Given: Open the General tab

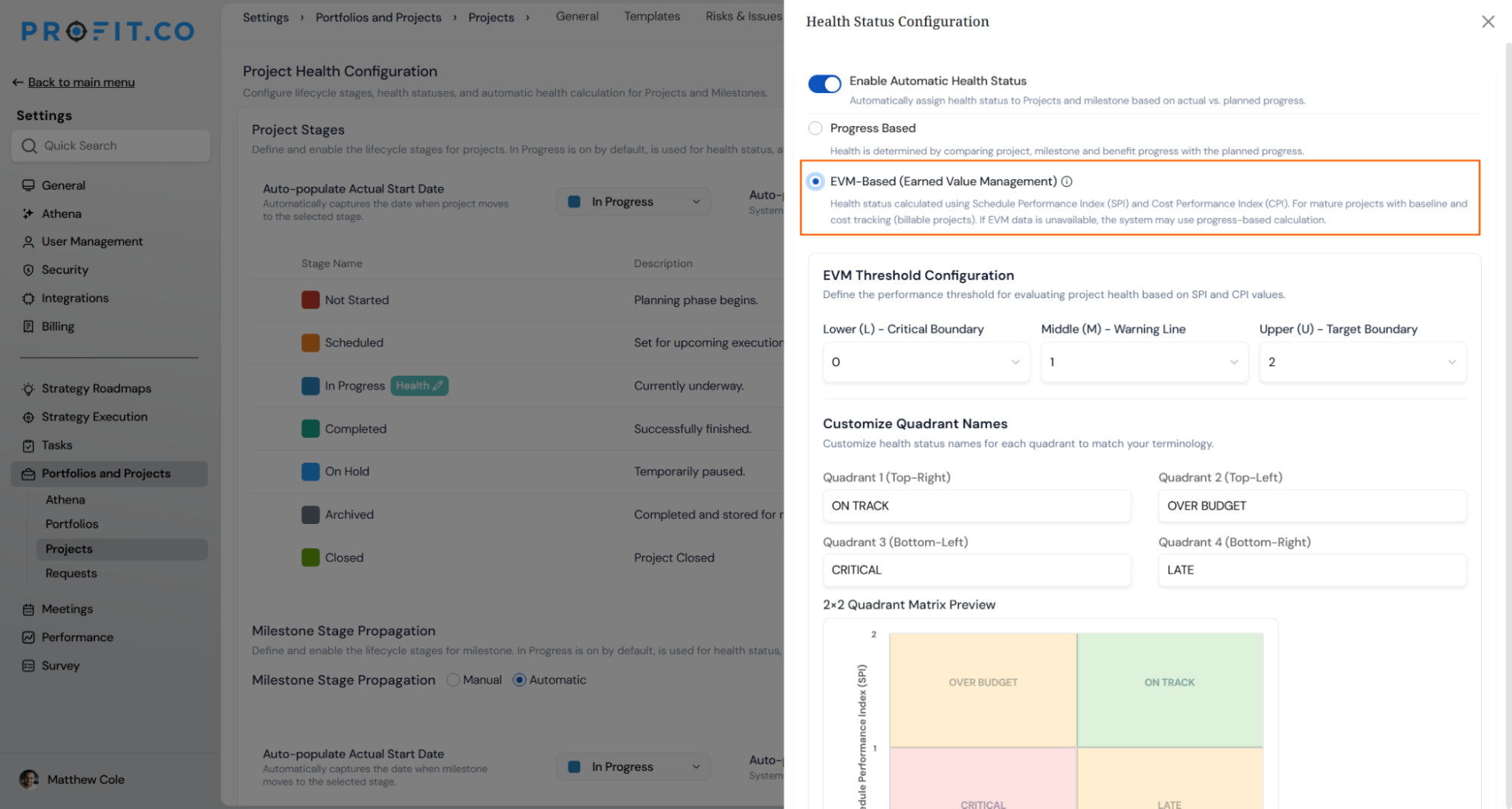Looking at the screenshot, I should [577, 17].
